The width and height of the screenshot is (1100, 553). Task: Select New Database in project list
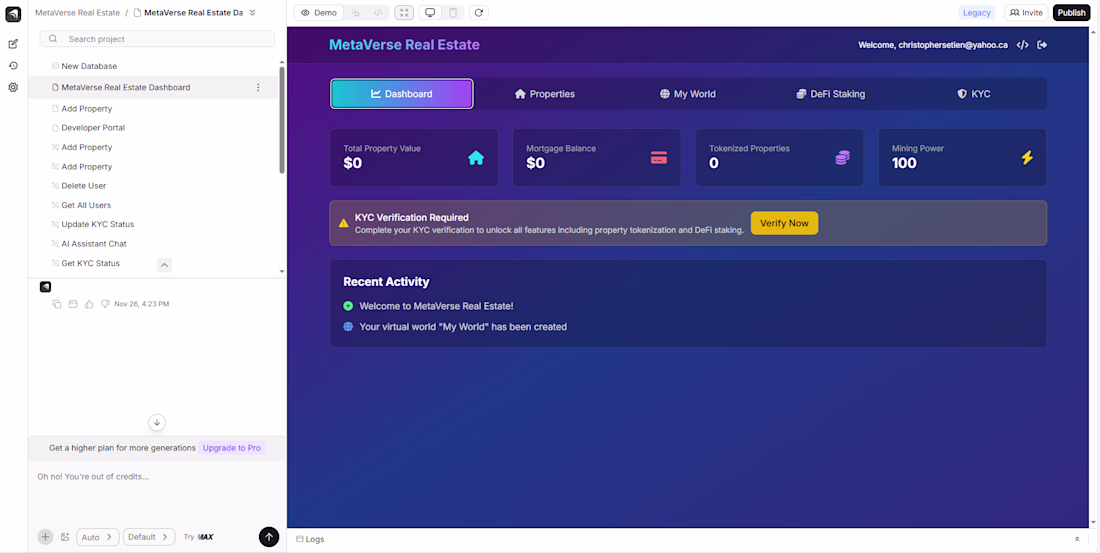click(89, 66)
